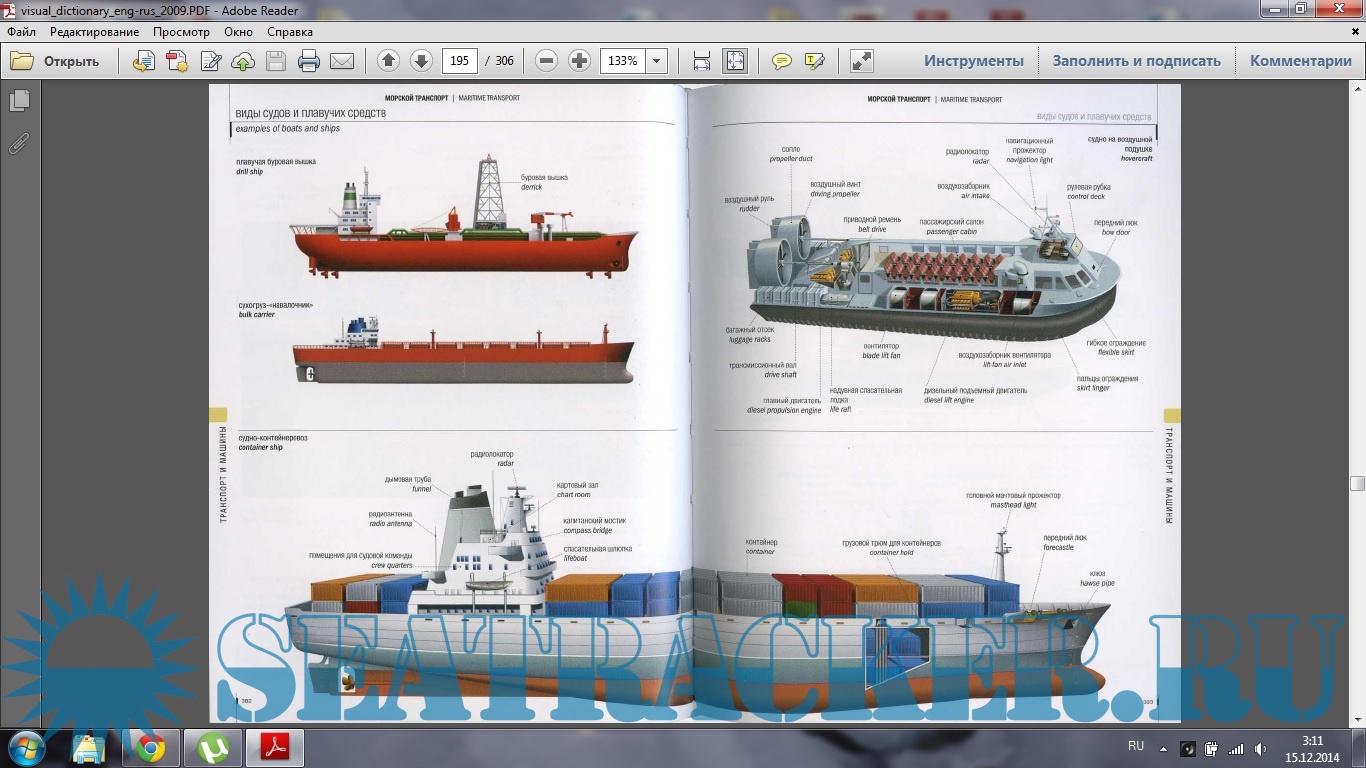Open the Просмотр menu
Image resolution: width=1366 pixels, height=768 pixels.
[181, 32]
